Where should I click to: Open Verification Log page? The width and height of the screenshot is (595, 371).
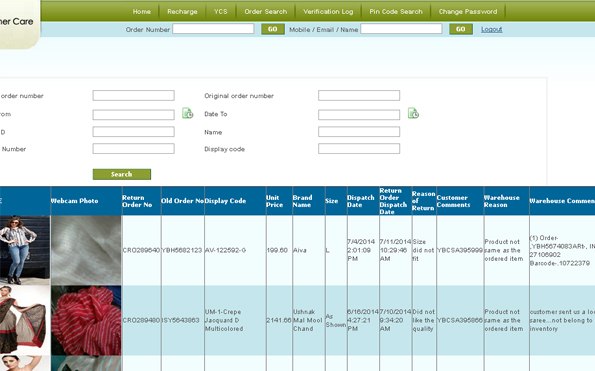click(328, 12)
